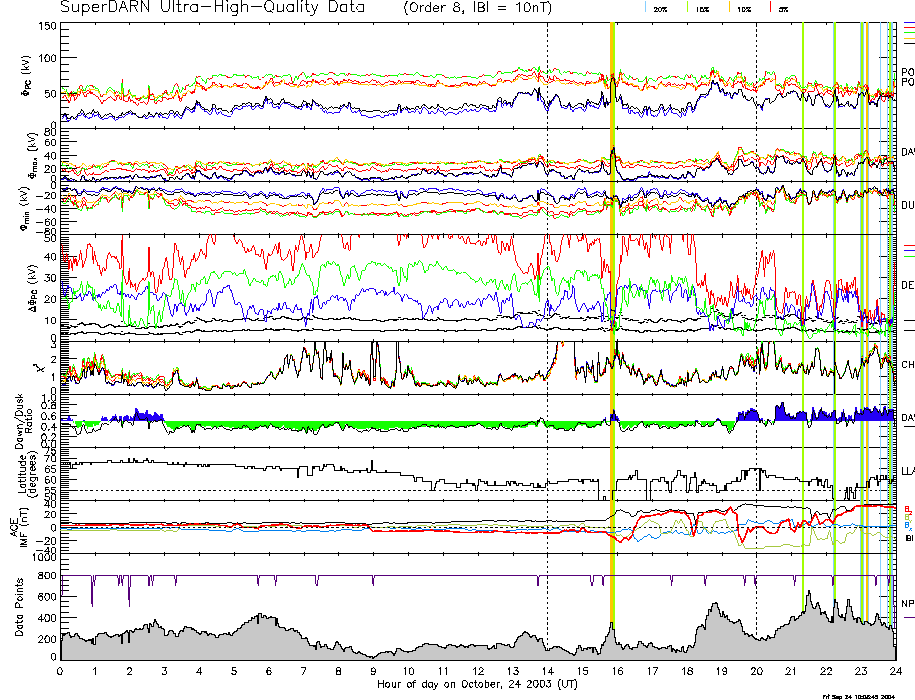Click the black |B| legend entry
This screenshot has height=700, width=915.
pyautogui.click(x=909, y=538)
